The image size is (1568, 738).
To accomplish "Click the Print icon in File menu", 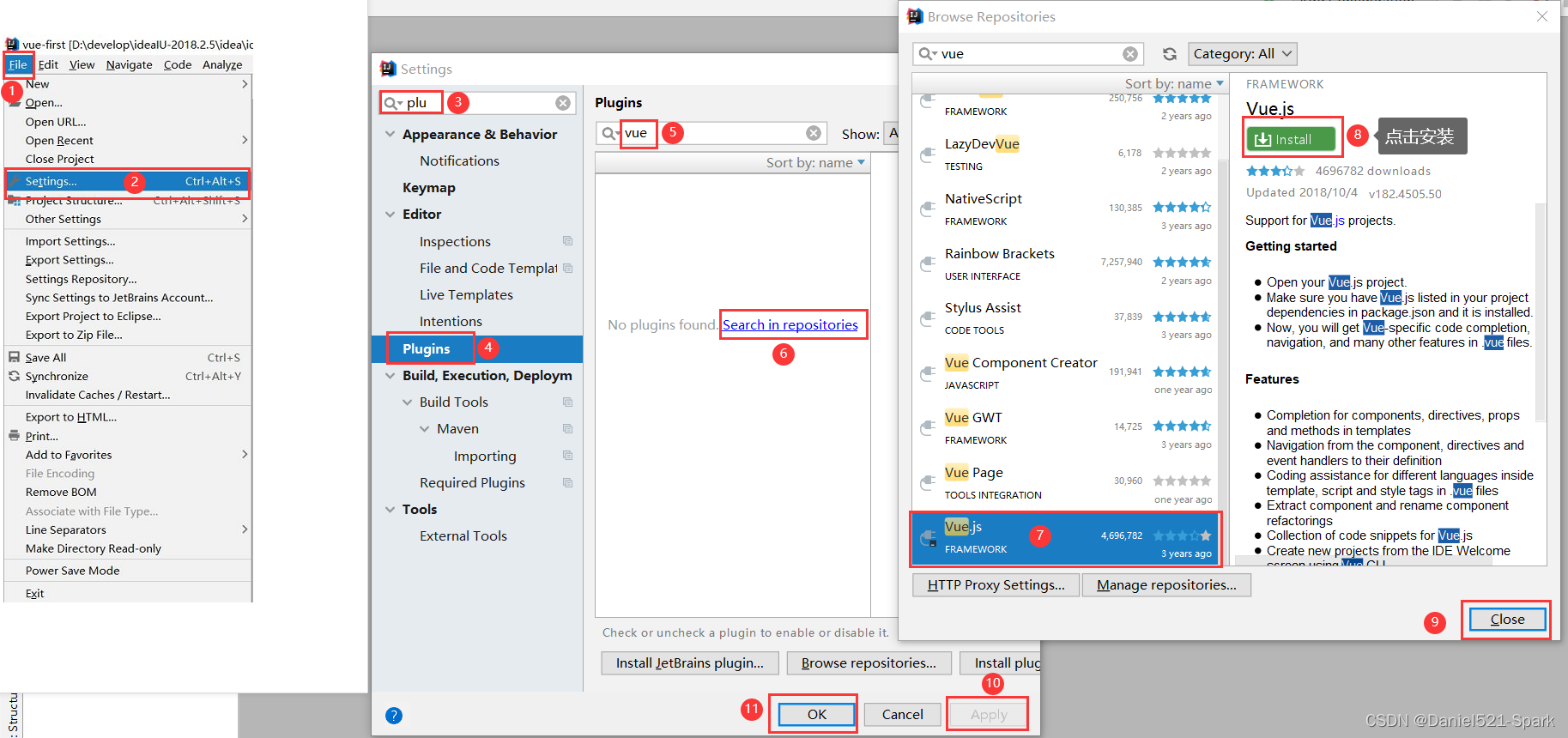I will point(14,436).
